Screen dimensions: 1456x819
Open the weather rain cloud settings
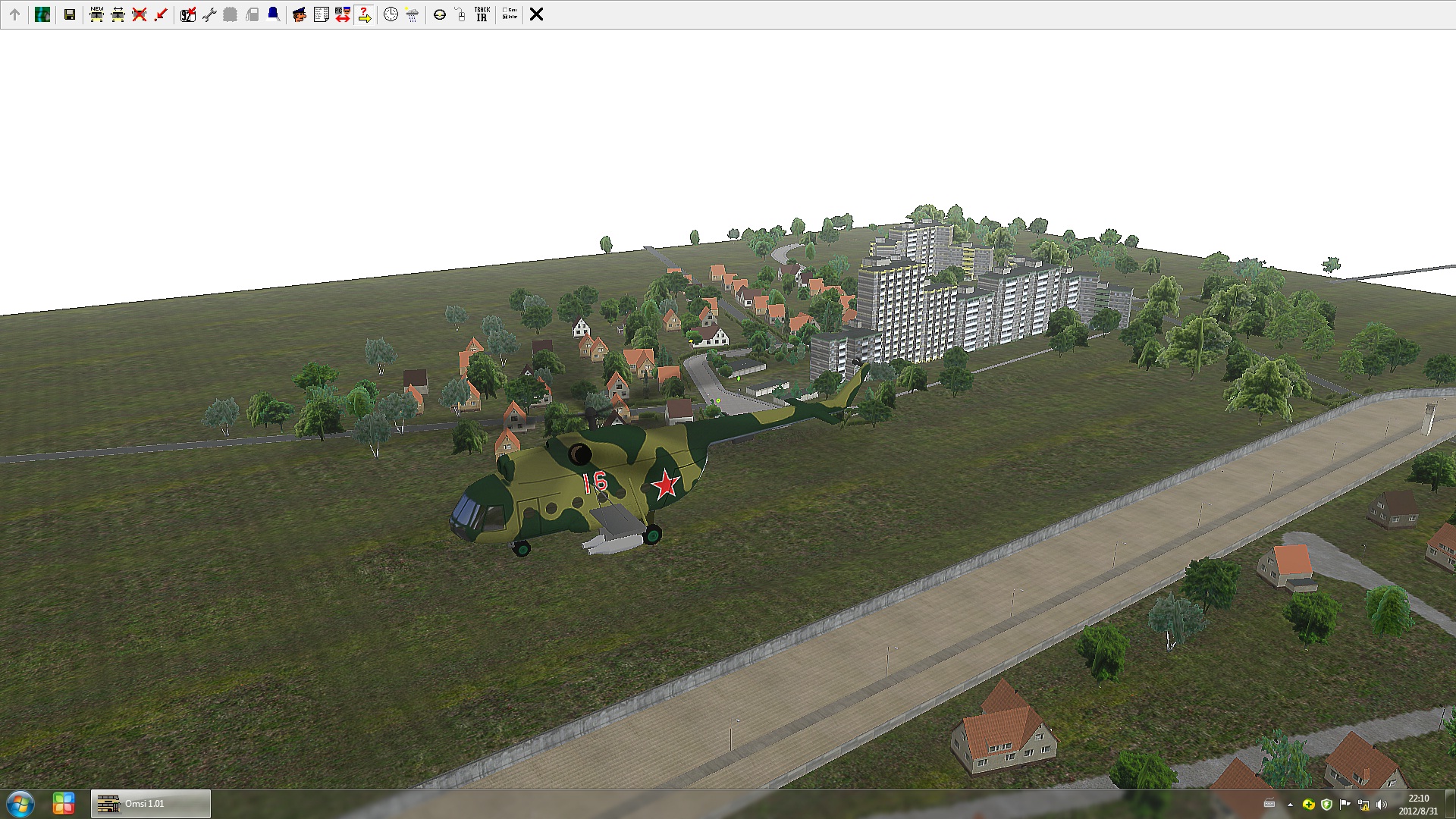412,14
